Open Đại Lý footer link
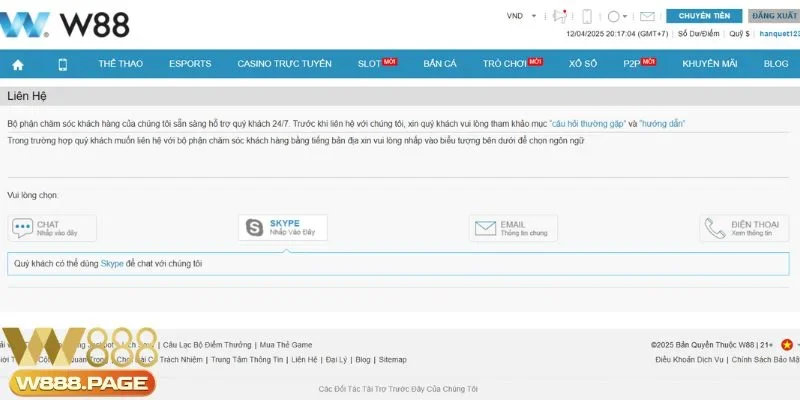This screenshot has height=400, width=800. tap(336, 360)
